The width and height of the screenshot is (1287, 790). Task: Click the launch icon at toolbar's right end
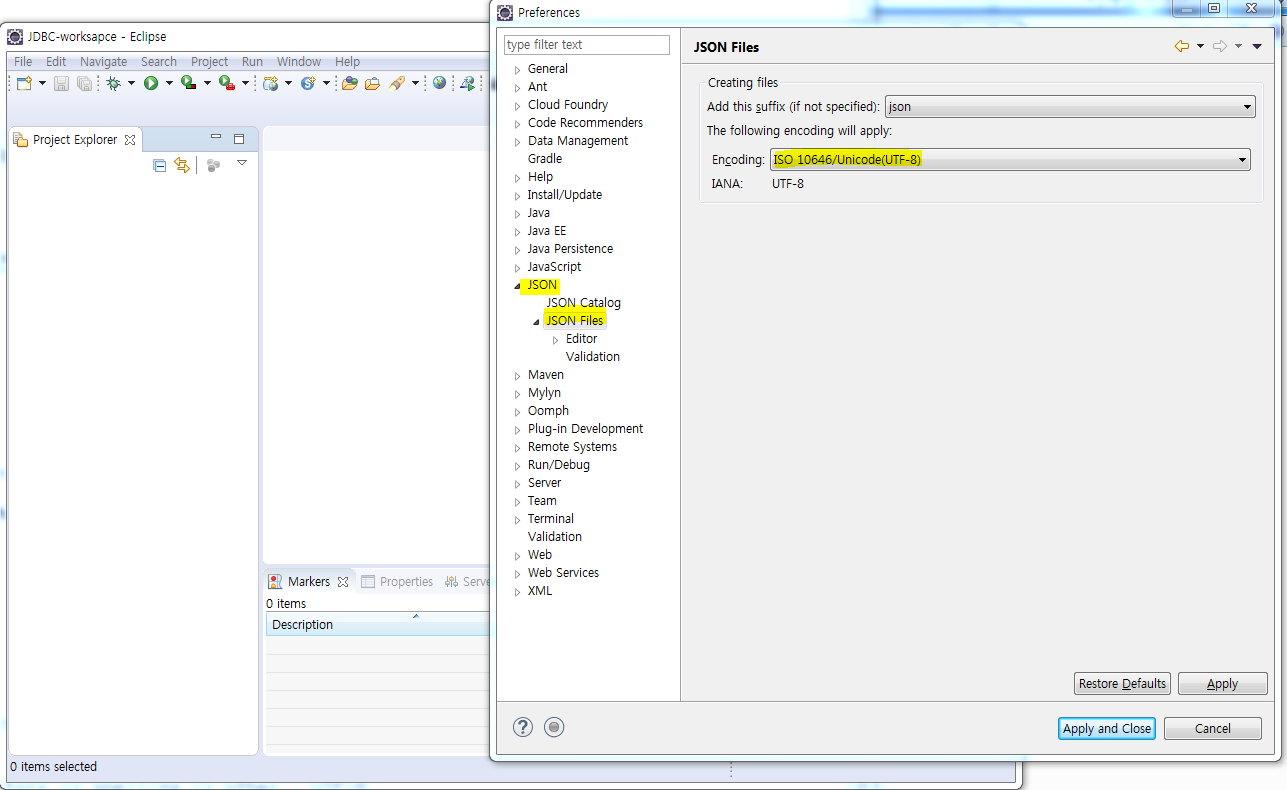point(467,83)
